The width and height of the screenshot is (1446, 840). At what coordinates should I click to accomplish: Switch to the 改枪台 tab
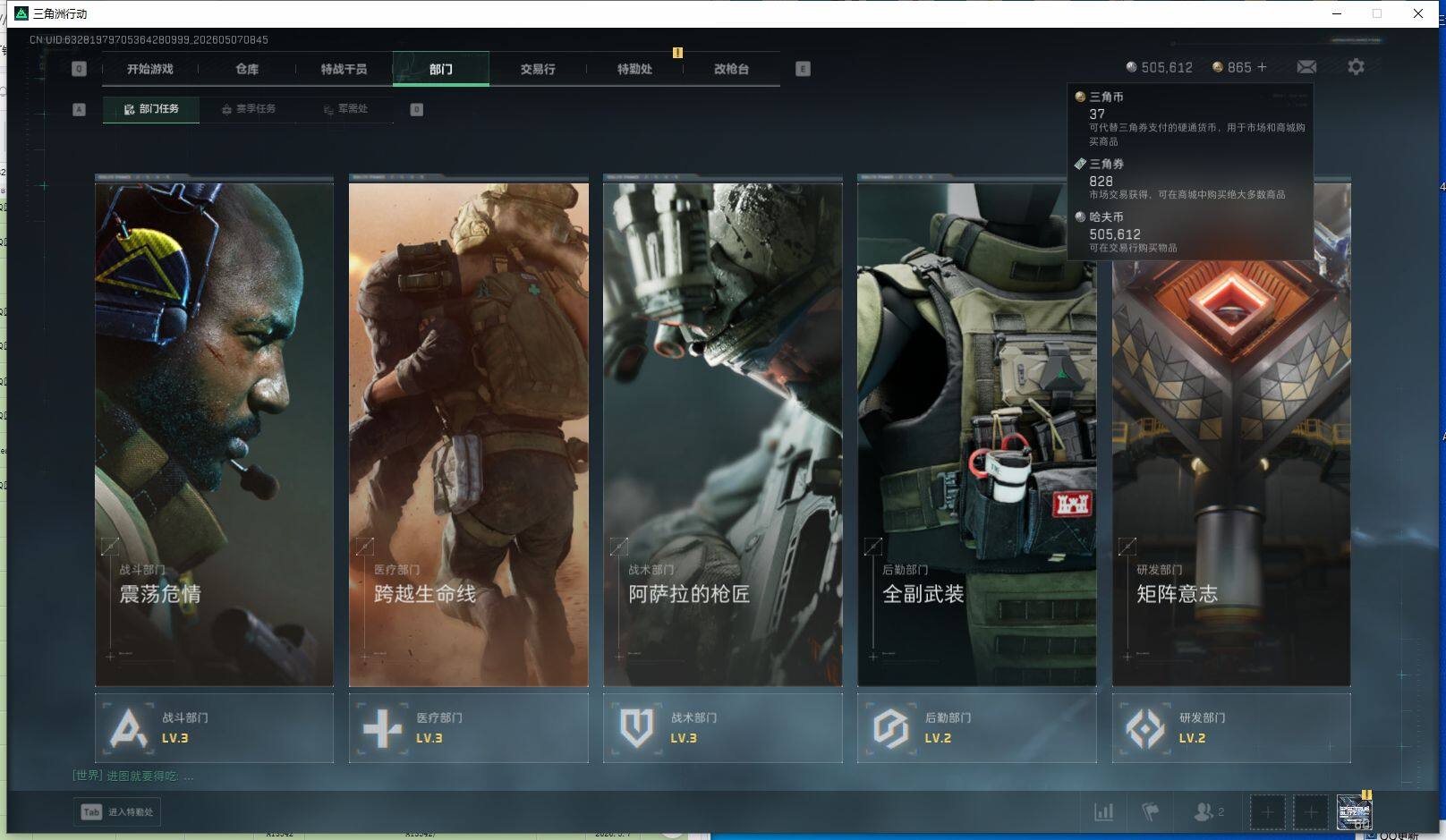pos(731,69)
